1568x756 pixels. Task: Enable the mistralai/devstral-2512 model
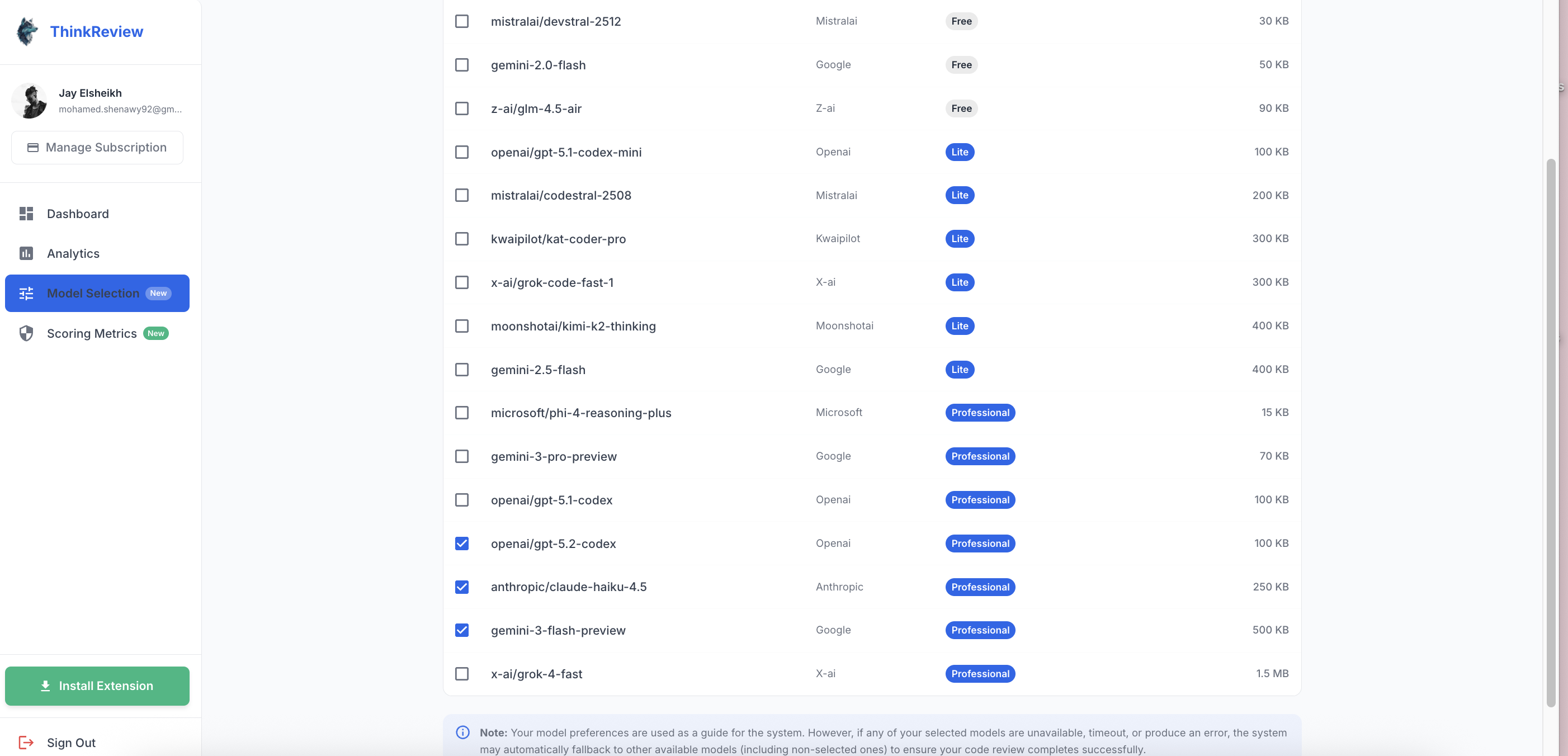(461, 21)
